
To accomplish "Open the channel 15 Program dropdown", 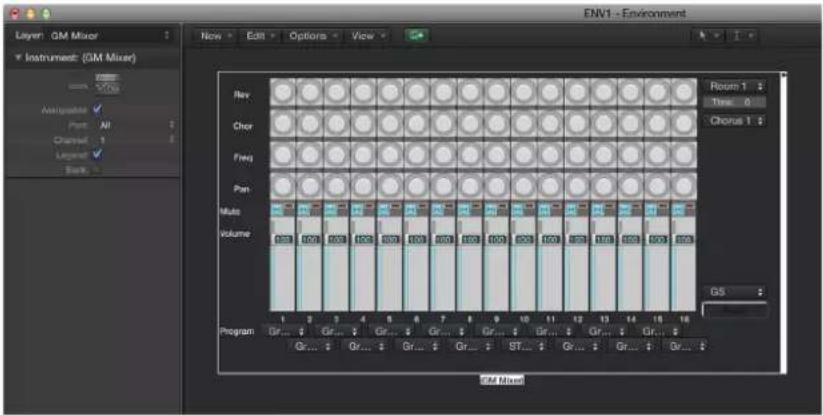I will coord(659,332).
